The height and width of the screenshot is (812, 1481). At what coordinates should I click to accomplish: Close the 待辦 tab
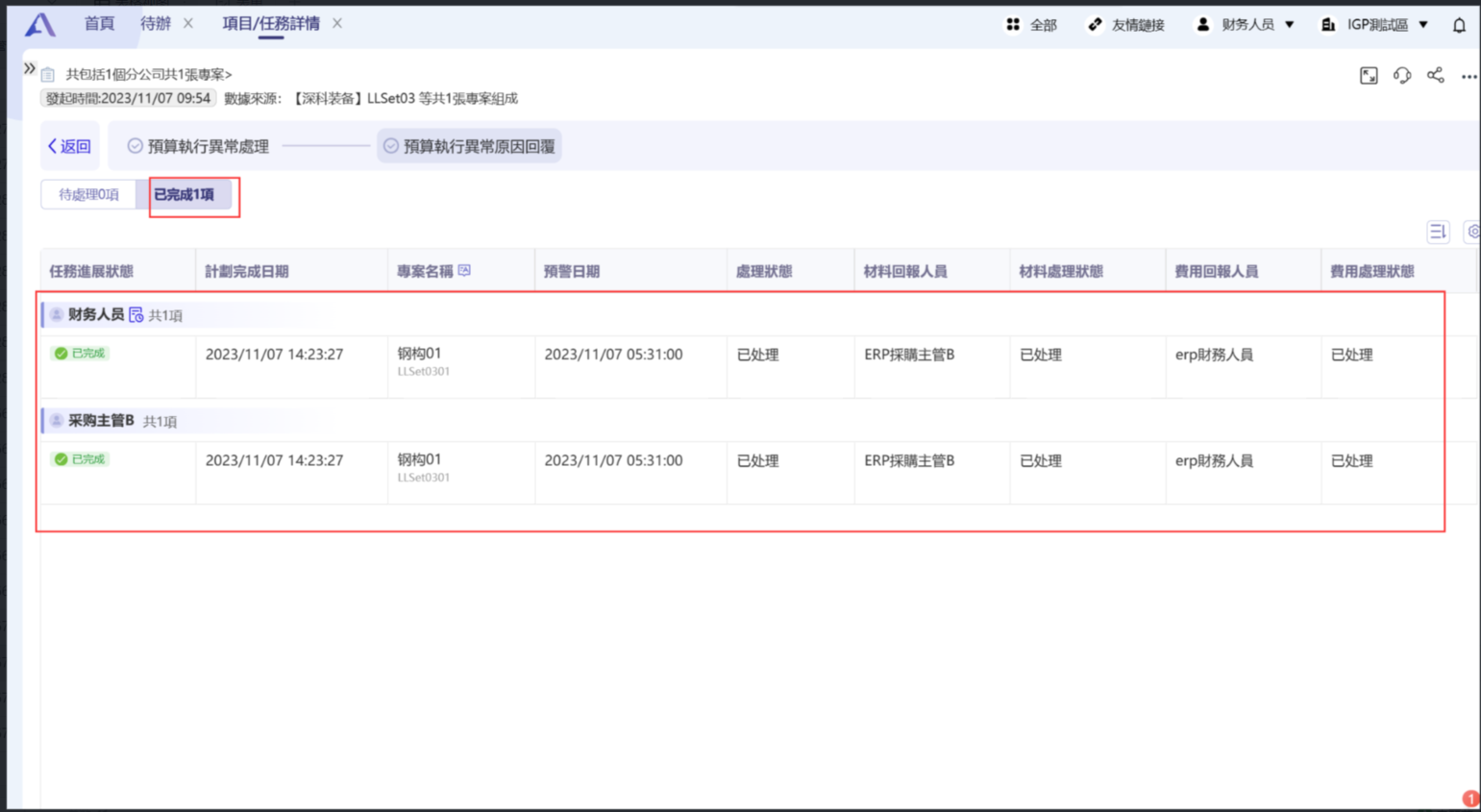click(x=188, y=24)
